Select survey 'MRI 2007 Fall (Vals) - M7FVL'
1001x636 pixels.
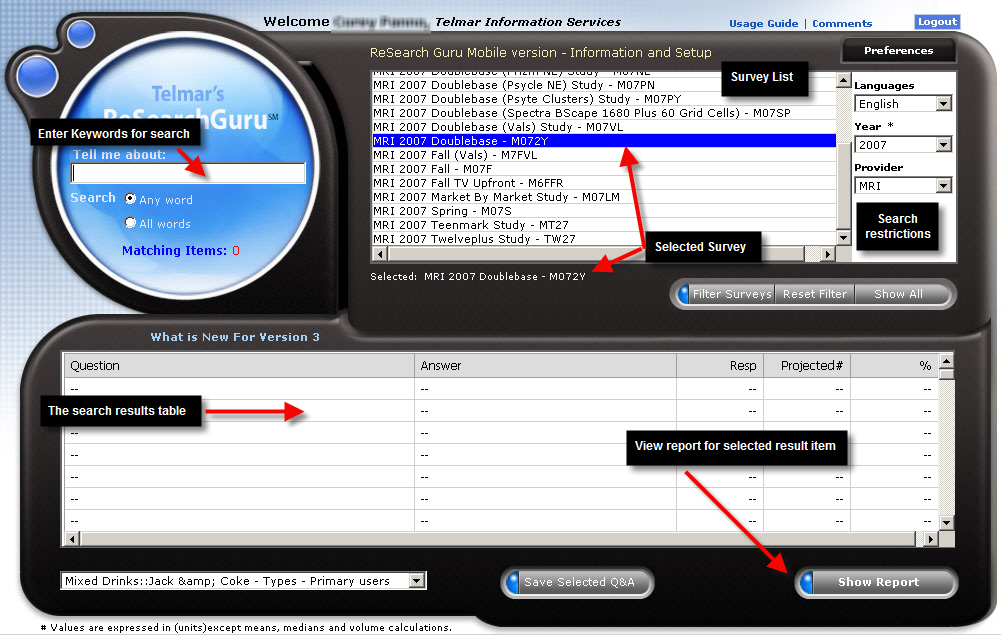(604, 155)
